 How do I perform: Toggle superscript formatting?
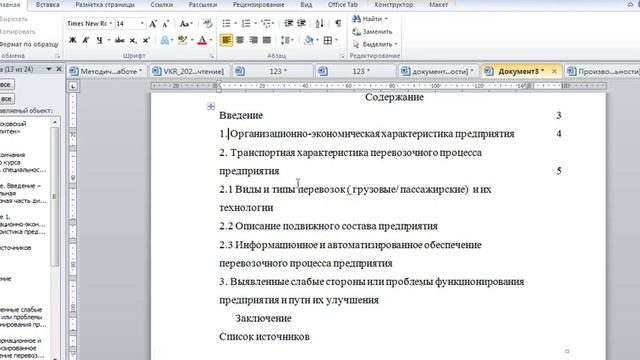pos(146,40)
